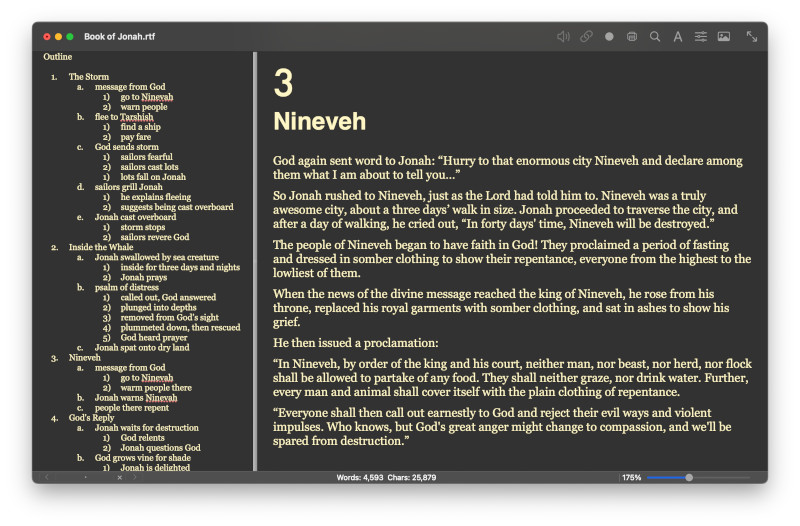800x526 pixels.
Task: Click the divider between outline and text
Action: click(x=255, y=261)
